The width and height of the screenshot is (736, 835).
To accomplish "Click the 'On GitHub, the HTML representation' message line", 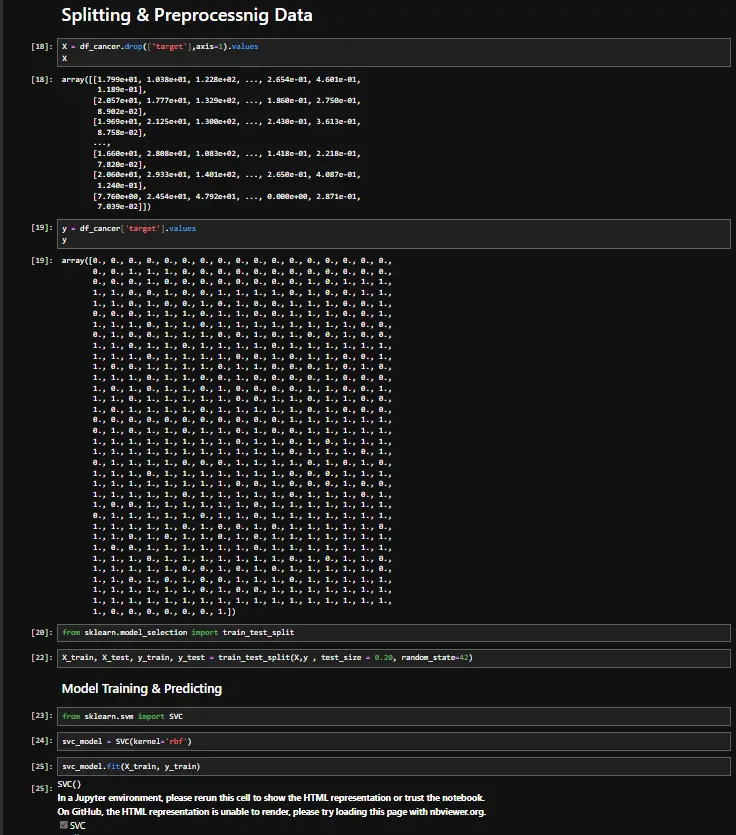I will click(272, 812).
